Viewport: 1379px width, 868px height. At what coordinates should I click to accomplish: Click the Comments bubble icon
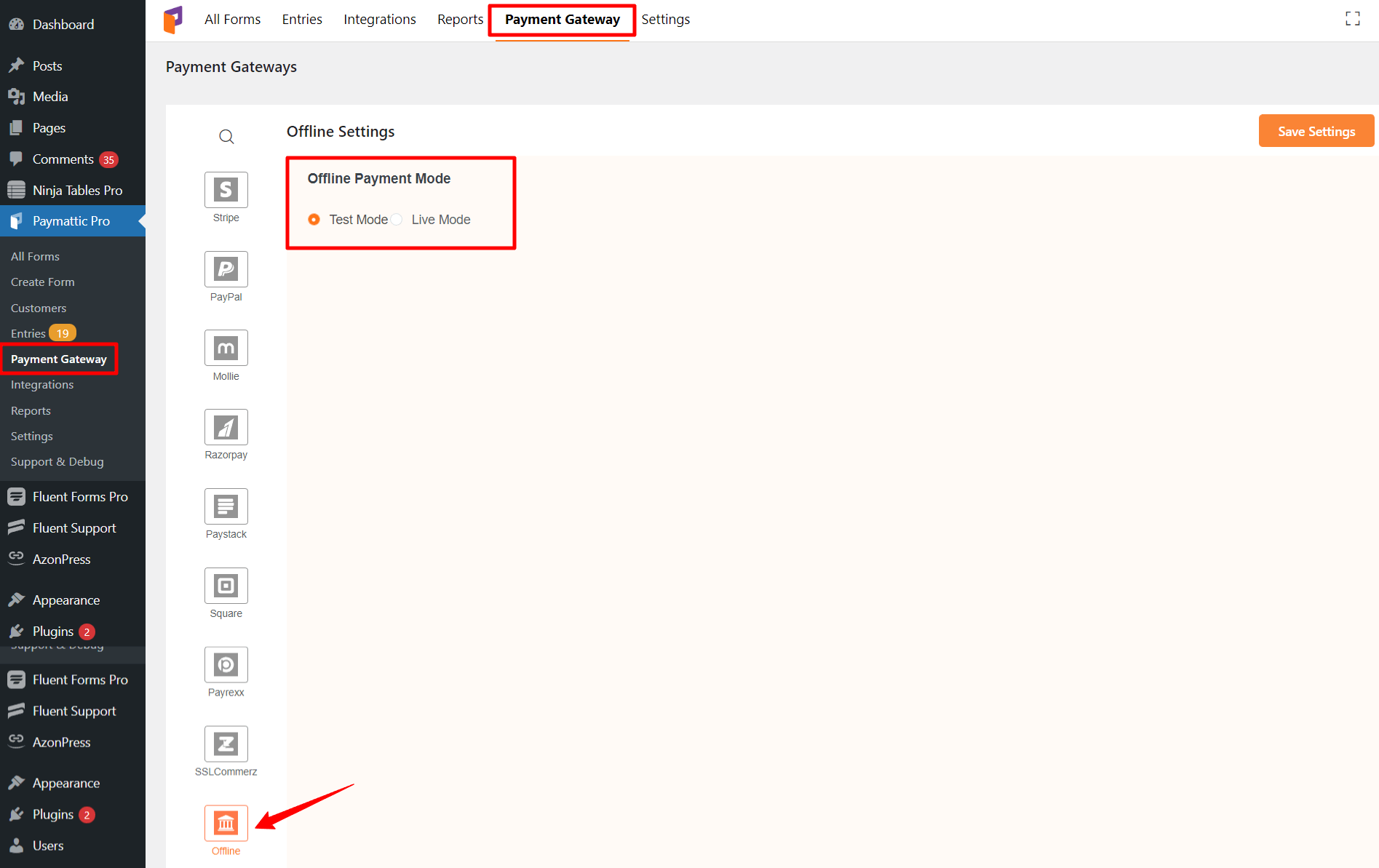pos(16,159)
